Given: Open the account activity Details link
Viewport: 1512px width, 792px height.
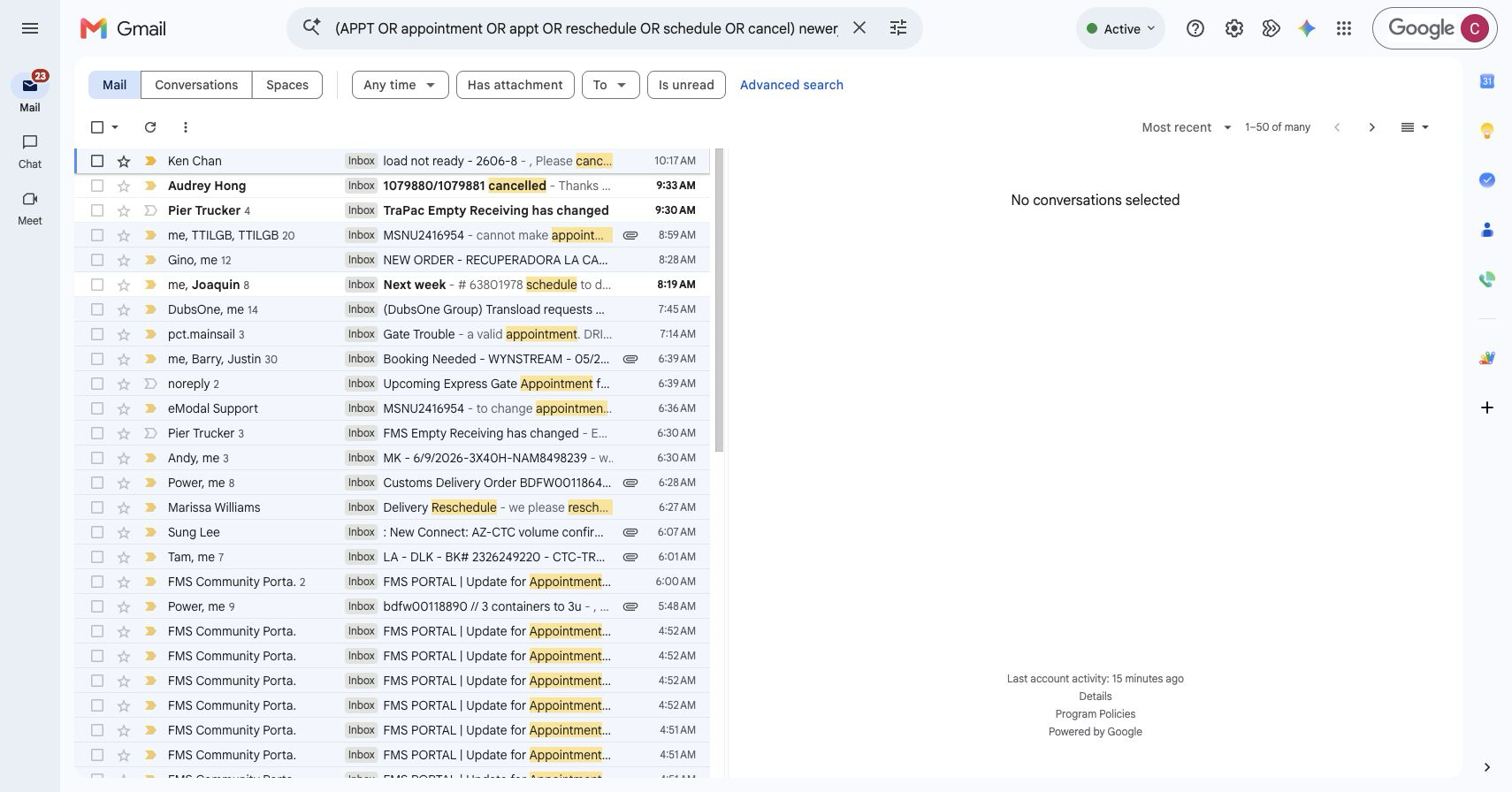Looking at the screenshot, I should (x=1096, y=697).
